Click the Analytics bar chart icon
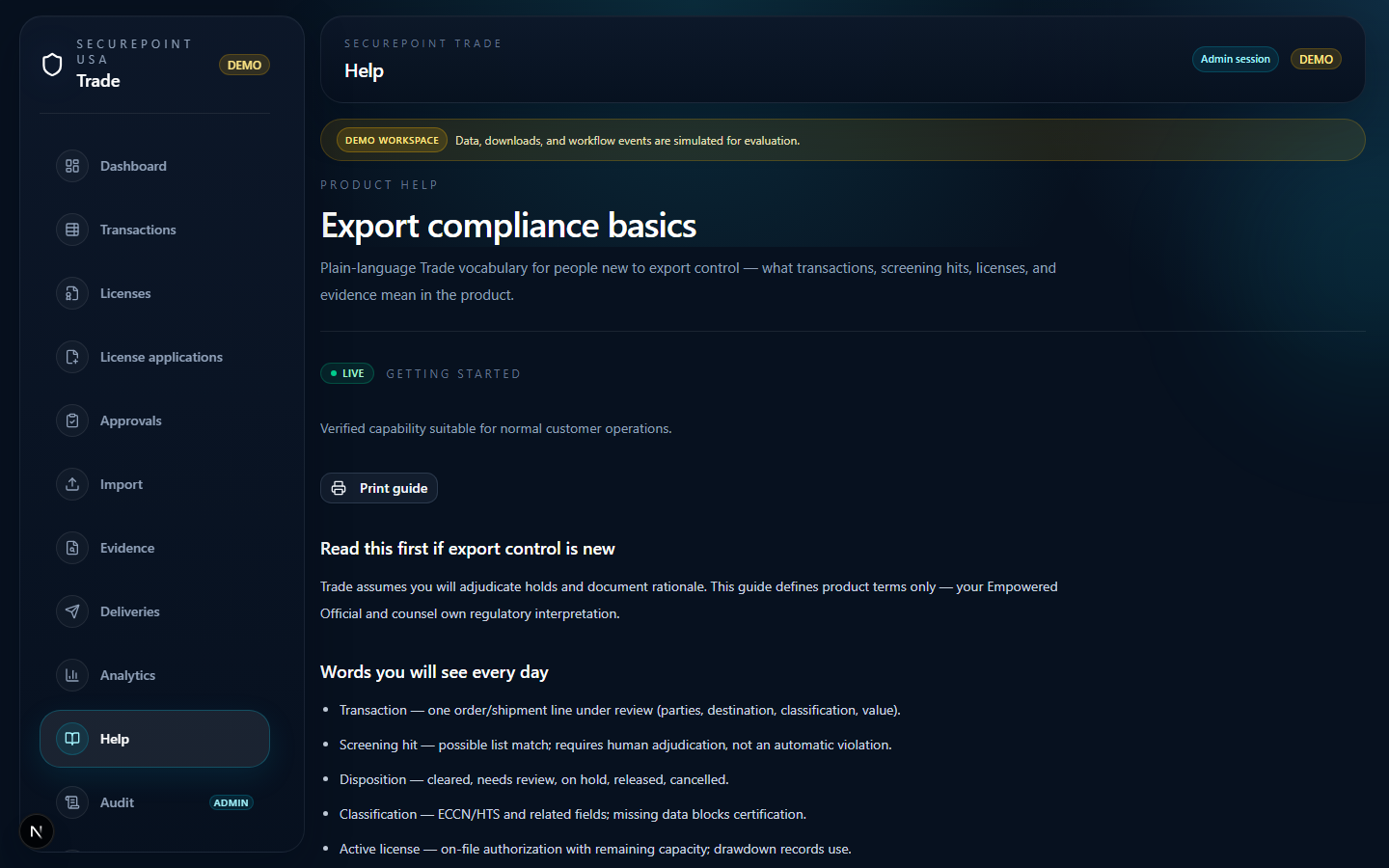Screen dimensions: 1389x868 [x=72, y=675]
